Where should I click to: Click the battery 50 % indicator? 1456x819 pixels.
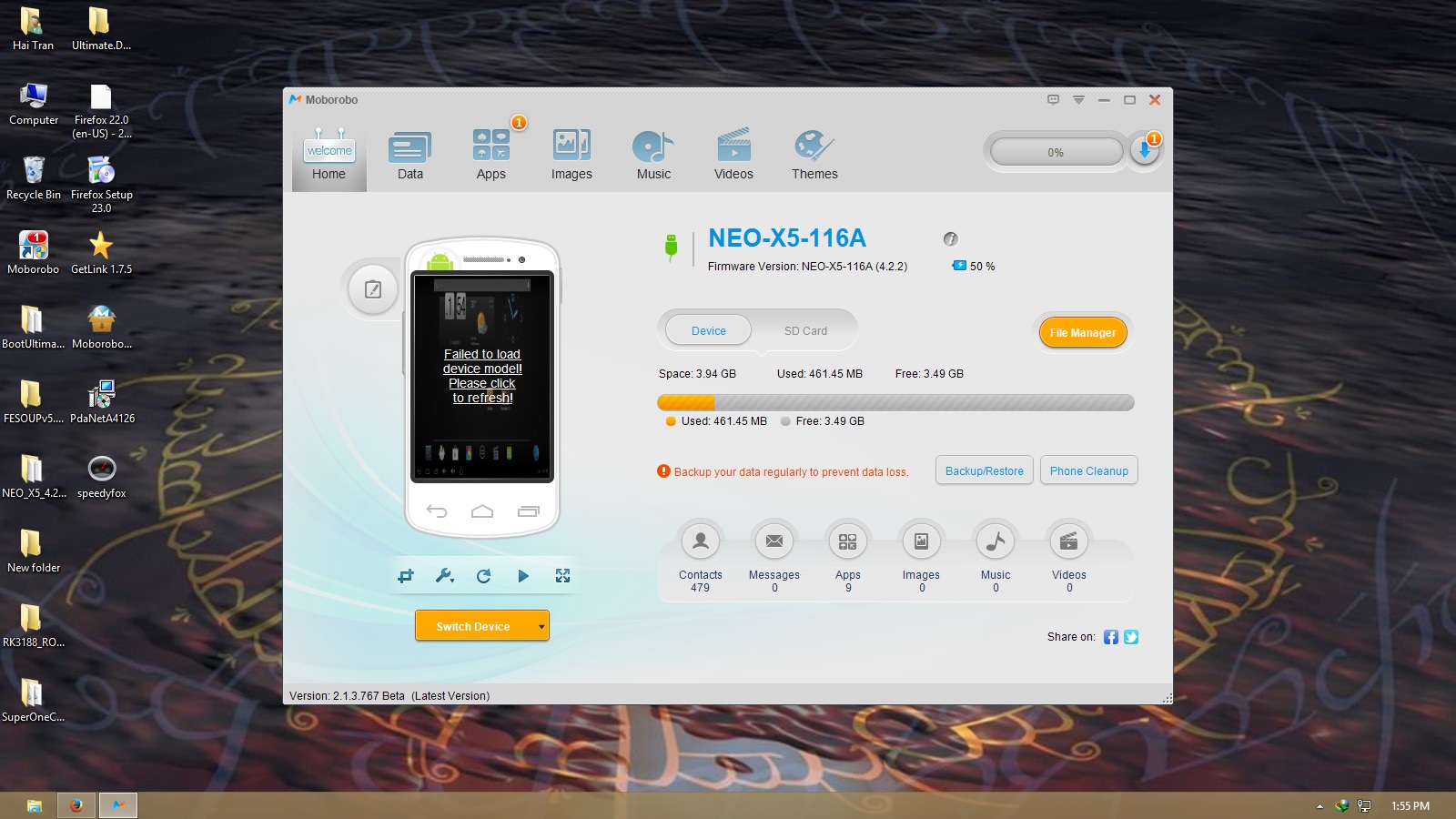tap(974, 266)
